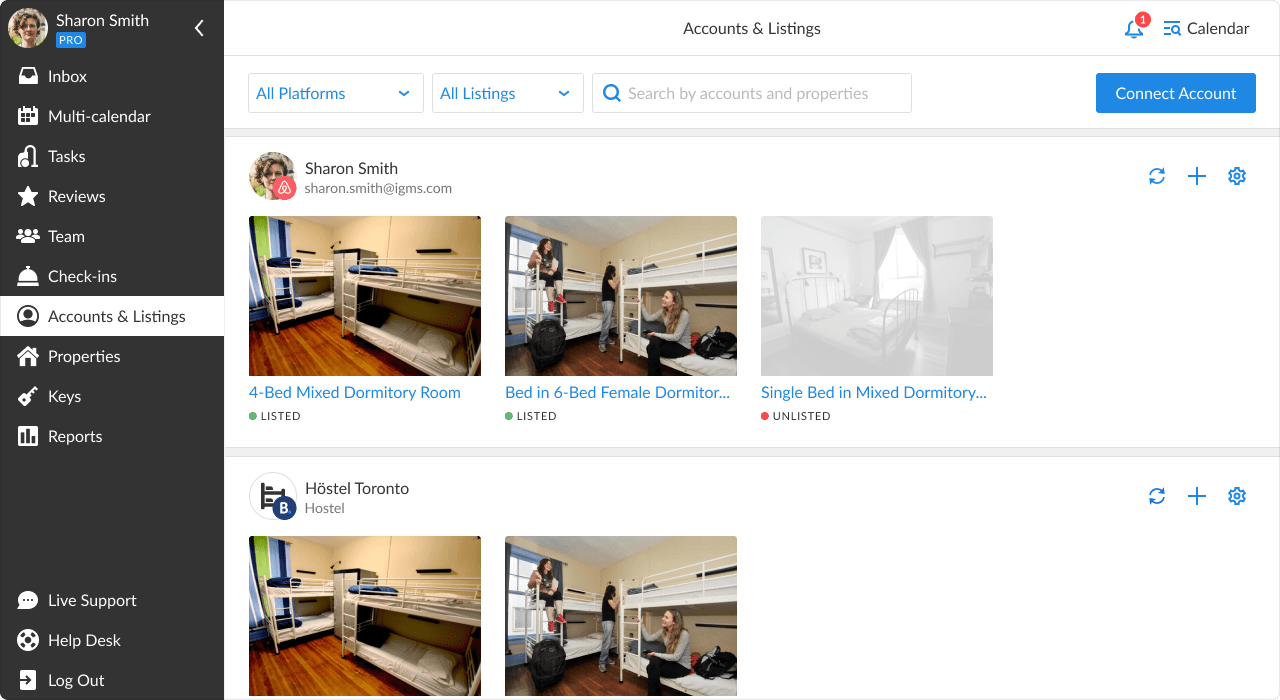Viewport: 1280px width, 700px height.
Task: Navigate to Reviews in the sidebar
Action: pos(76,197)
